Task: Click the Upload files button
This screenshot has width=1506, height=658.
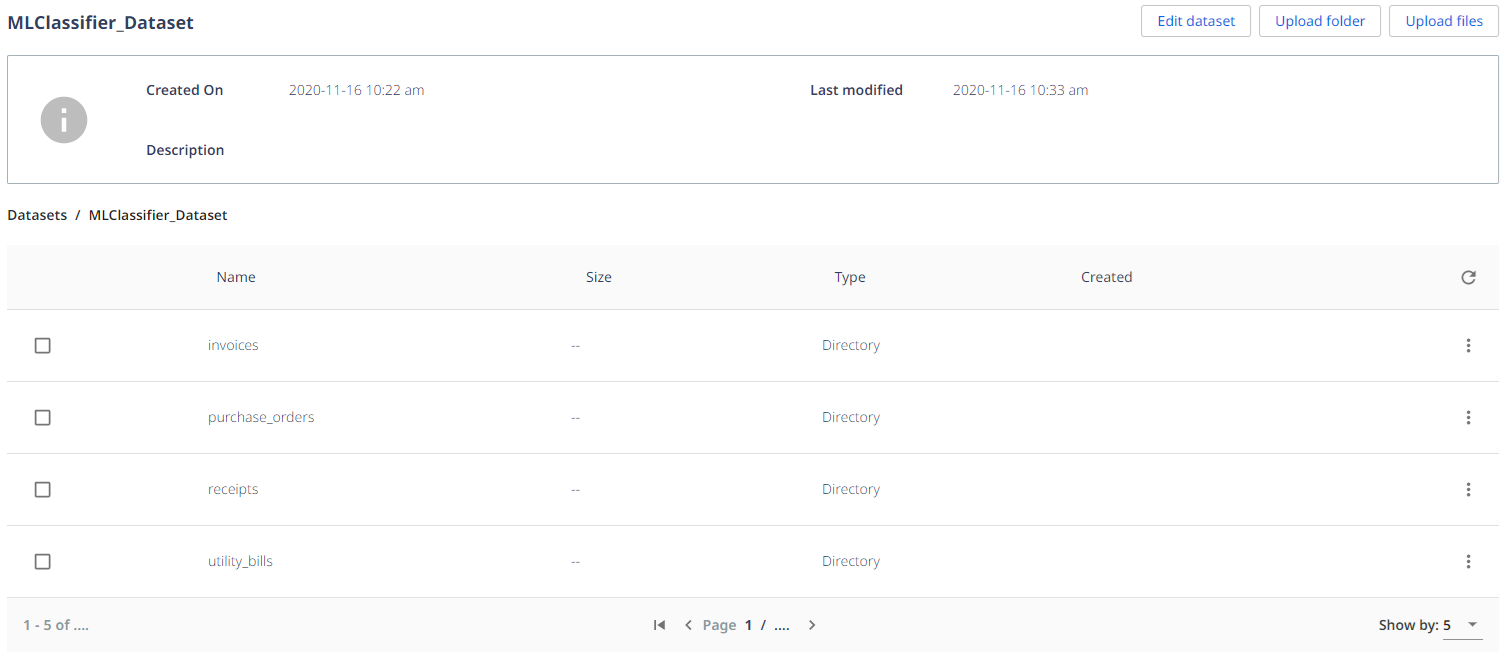Action: click(1443, 20)
